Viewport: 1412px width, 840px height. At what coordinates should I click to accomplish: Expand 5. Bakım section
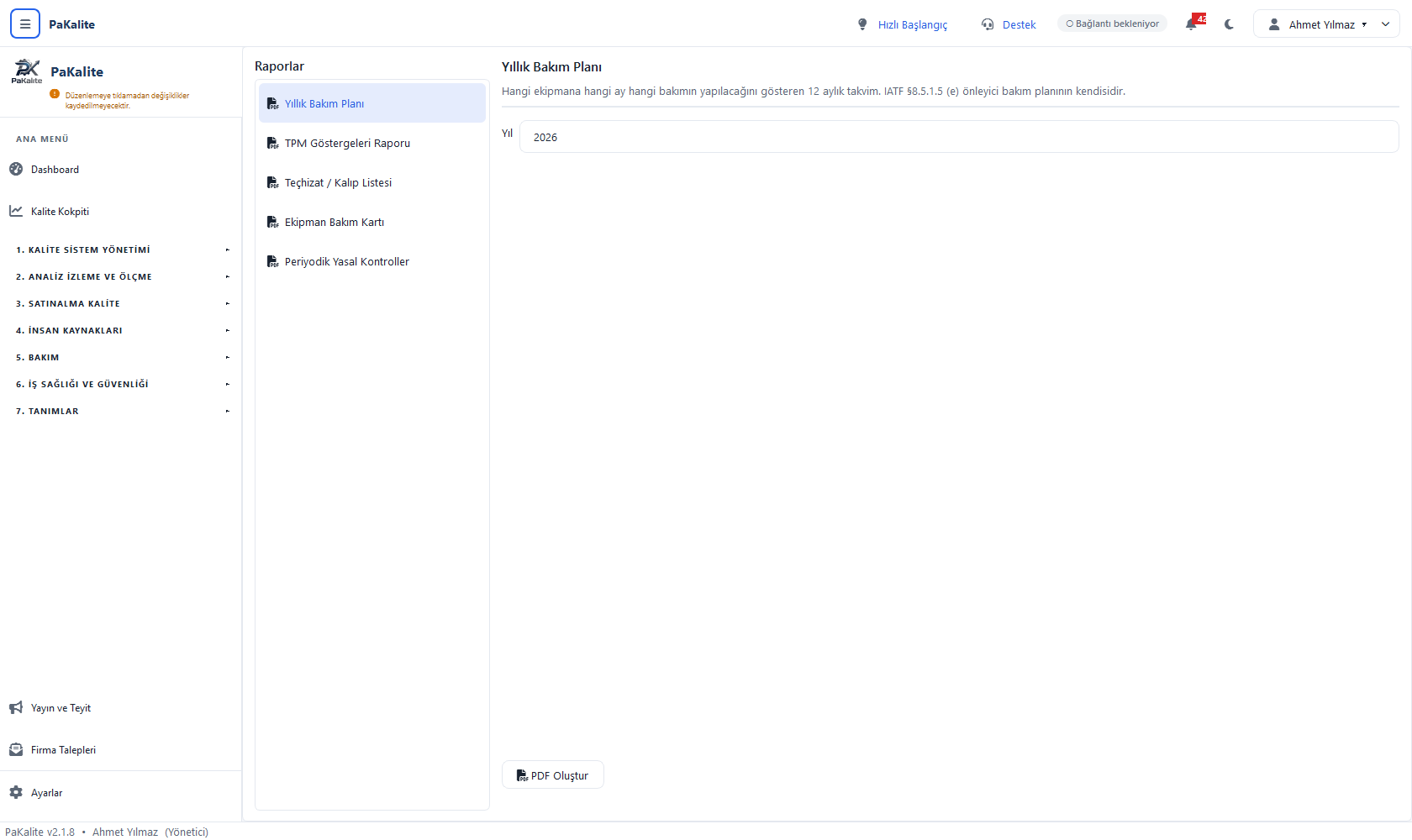[121, 357]
